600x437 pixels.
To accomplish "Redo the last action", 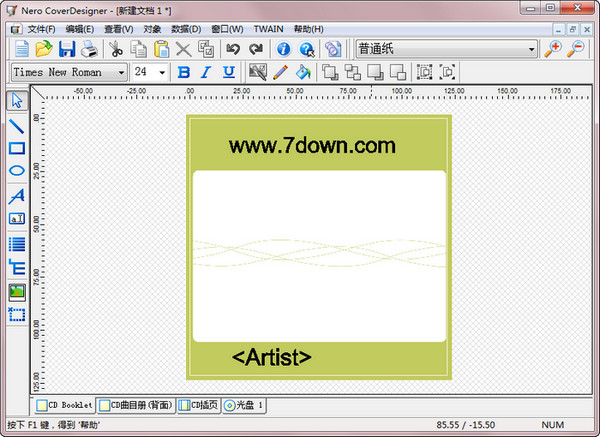I will [256, 49].
